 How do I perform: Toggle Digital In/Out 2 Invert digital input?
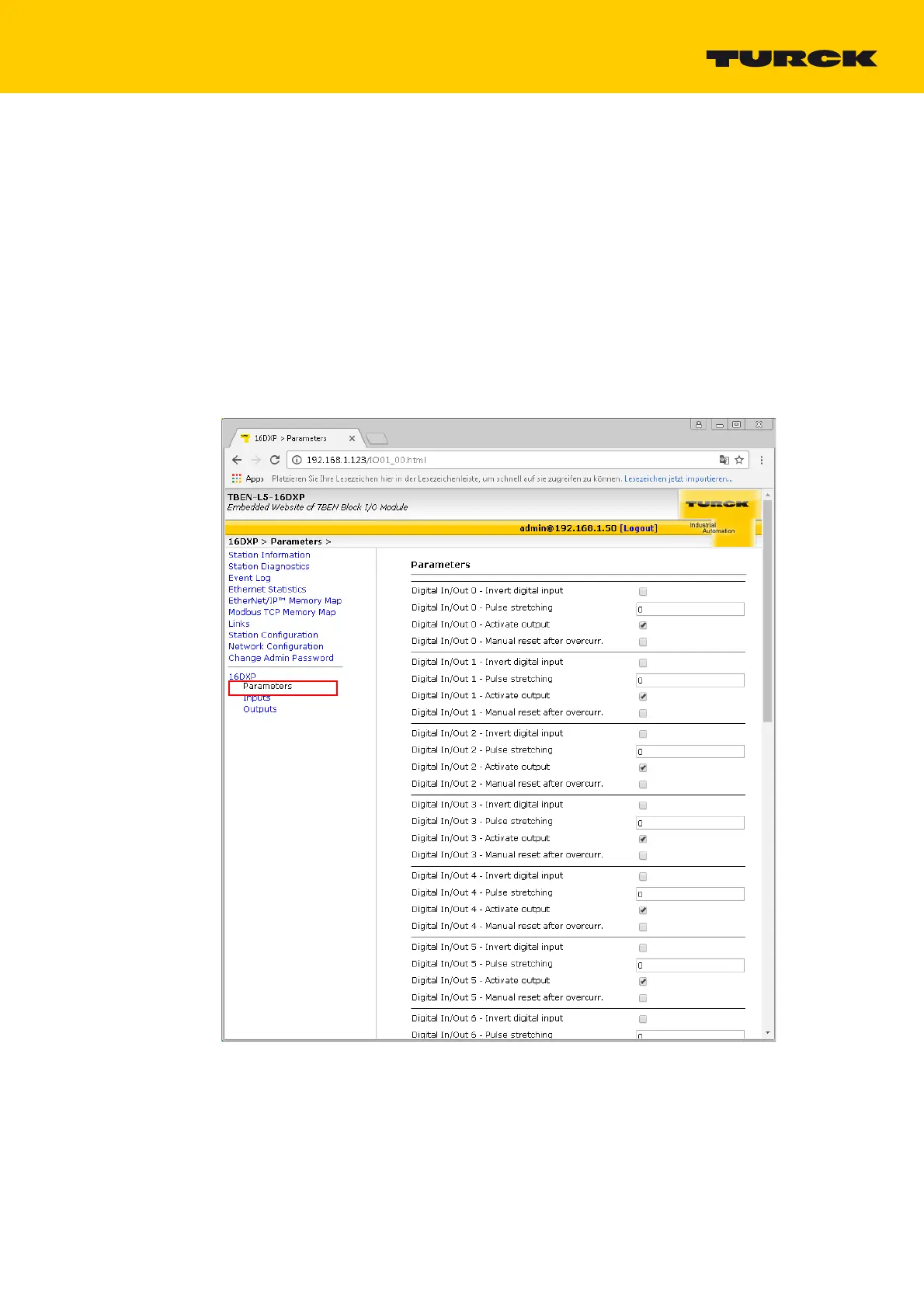click(643, 734)
